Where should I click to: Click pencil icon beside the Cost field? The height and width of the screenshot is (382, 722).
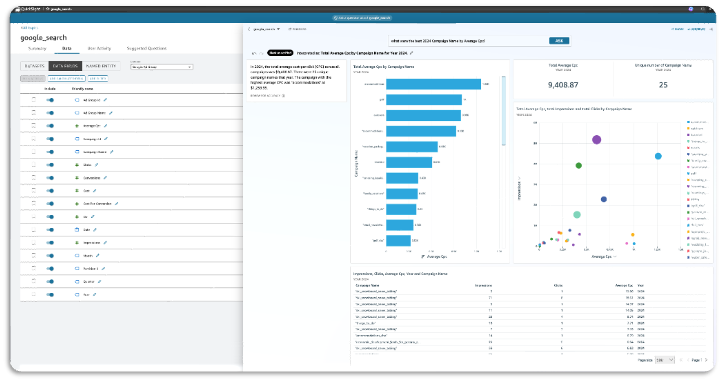[95, 191]
